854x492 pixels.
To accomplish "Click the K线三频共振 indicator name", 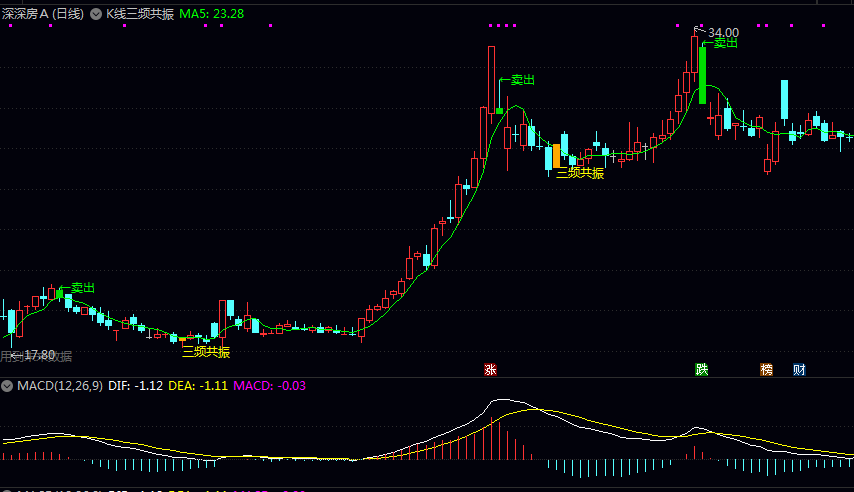I will coord(140,14).
